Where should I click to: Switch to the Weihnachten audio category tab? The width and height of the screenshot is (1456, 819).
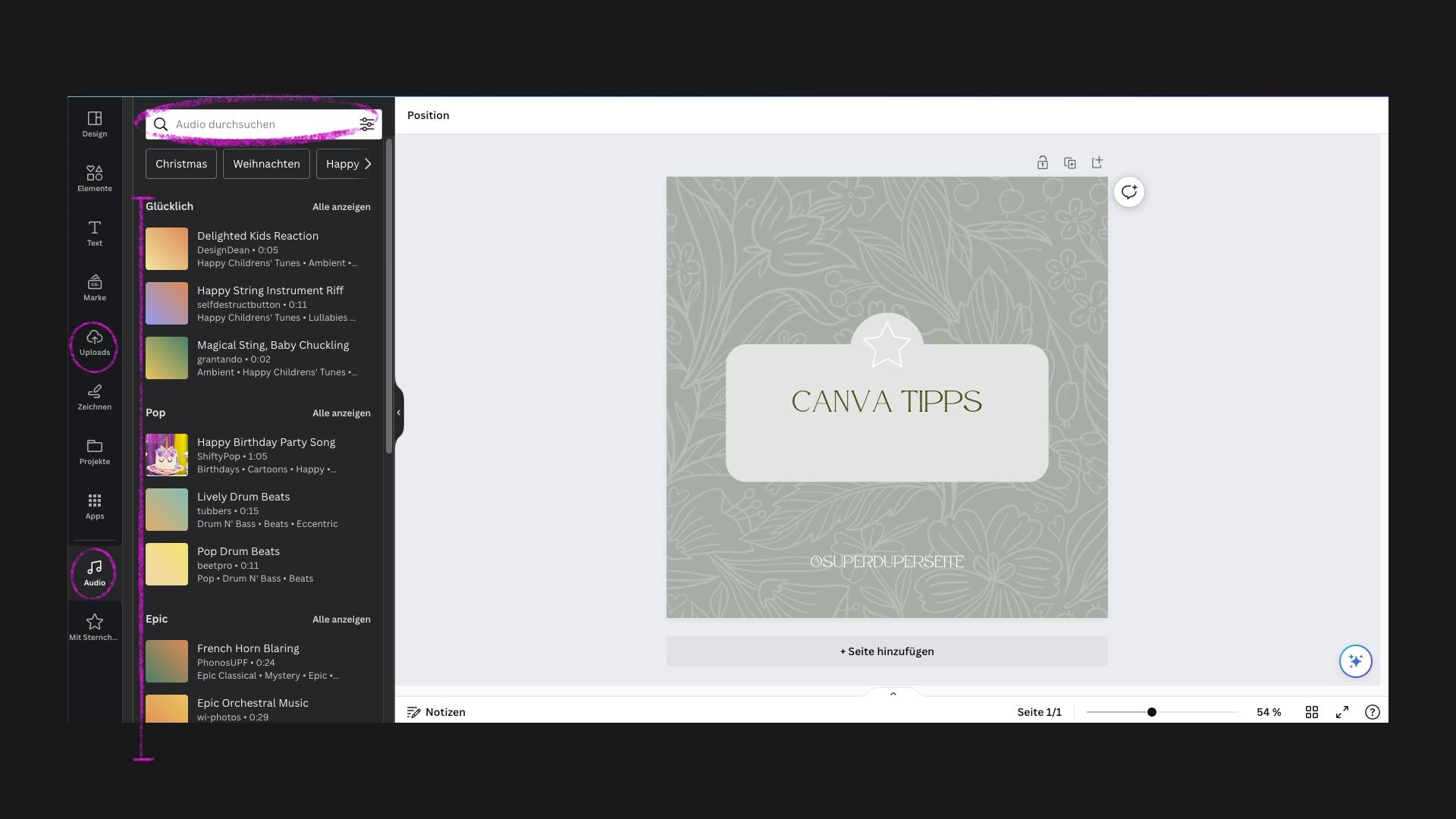(x=265, y=163)
